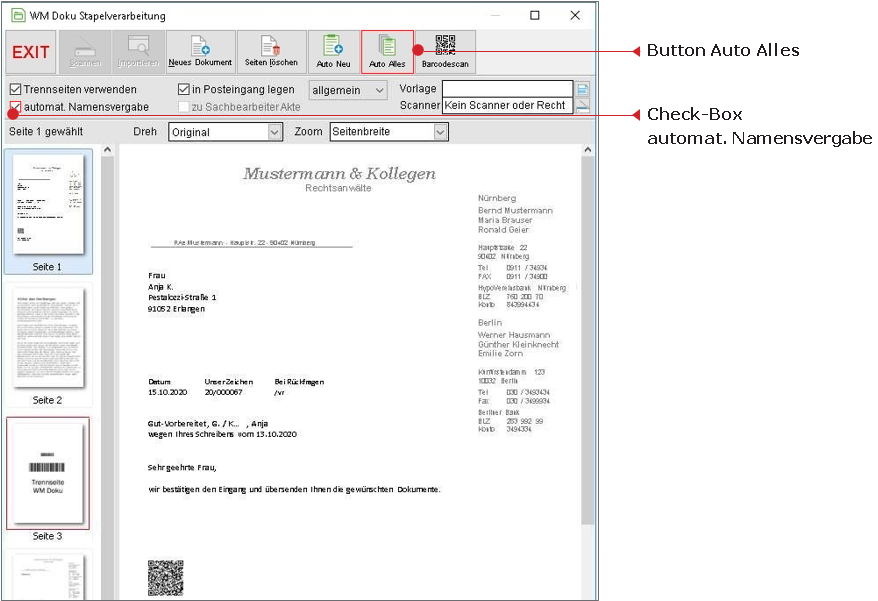Viewport: 878px width, 601px height.
Task: Click the date 15.10.2020 in the letter
Action: pos(167,392)
